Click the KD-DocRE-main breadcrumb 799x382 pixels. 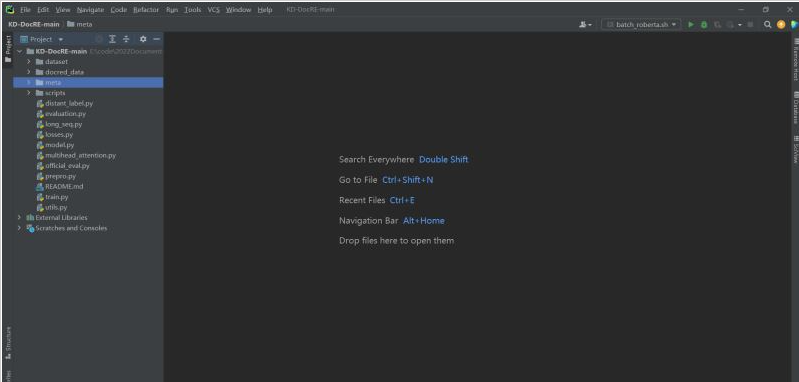(34, 24)
